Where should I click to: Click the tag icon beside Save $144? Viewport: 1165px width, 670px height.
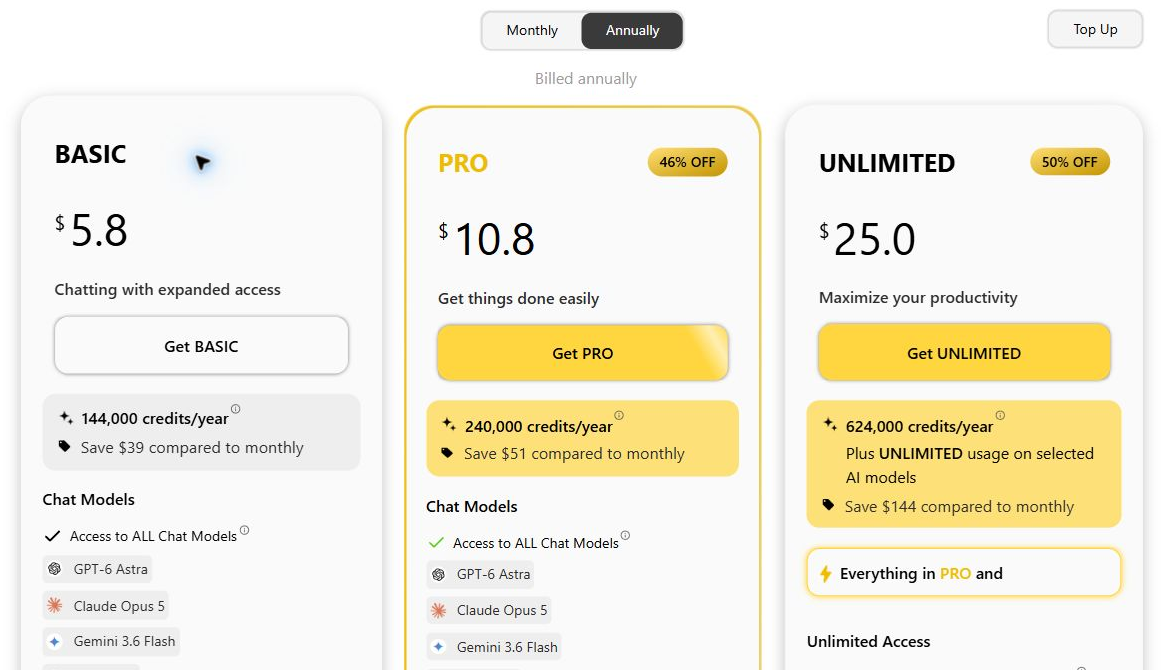pos(828,505)
